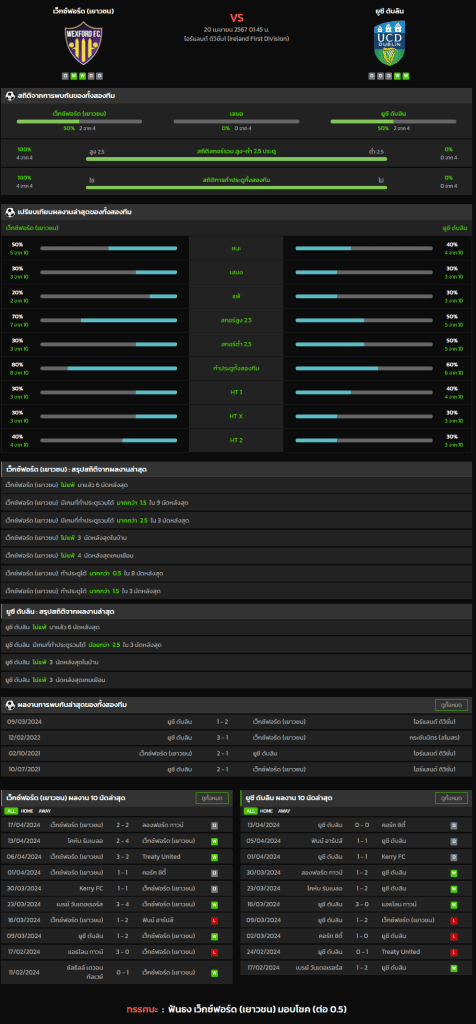The width and height of the screenshot is (476, 1024).
Task: Select ALL tab in Wexford last 10 matches
Action: [11, 810]
